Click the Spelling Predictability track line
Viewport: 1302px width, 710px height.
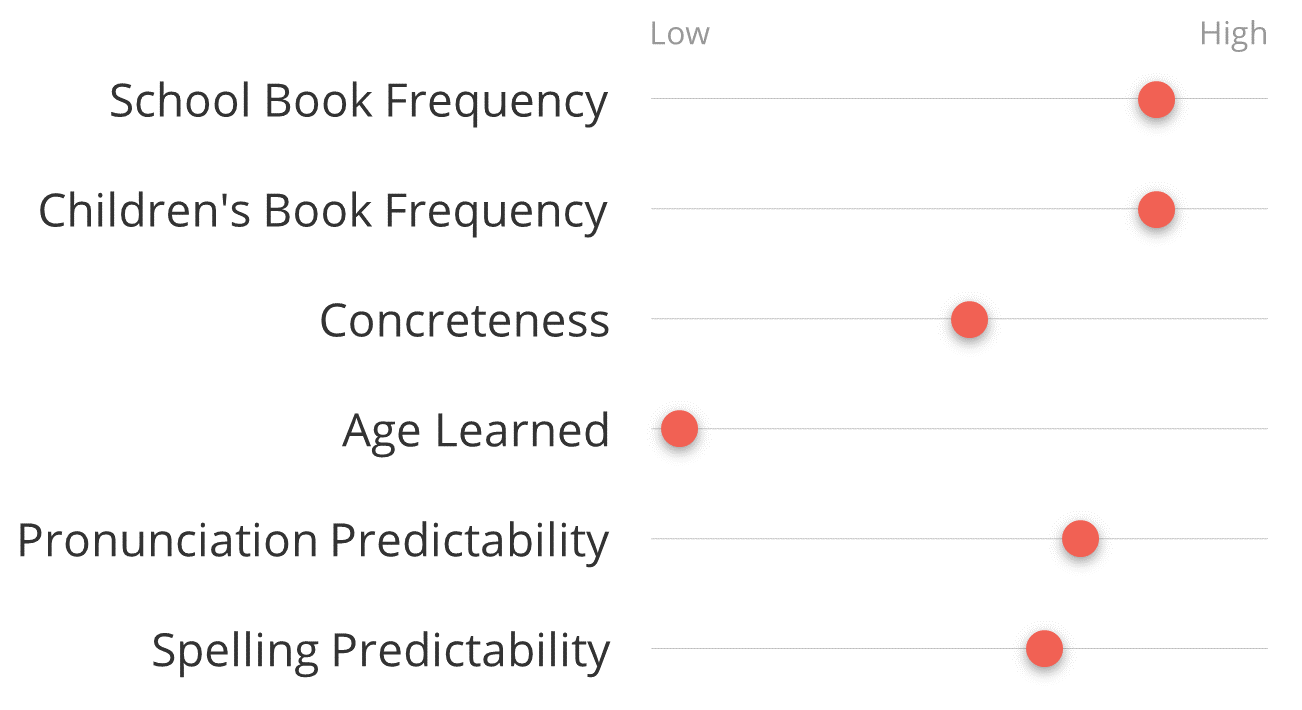(959, 648)
